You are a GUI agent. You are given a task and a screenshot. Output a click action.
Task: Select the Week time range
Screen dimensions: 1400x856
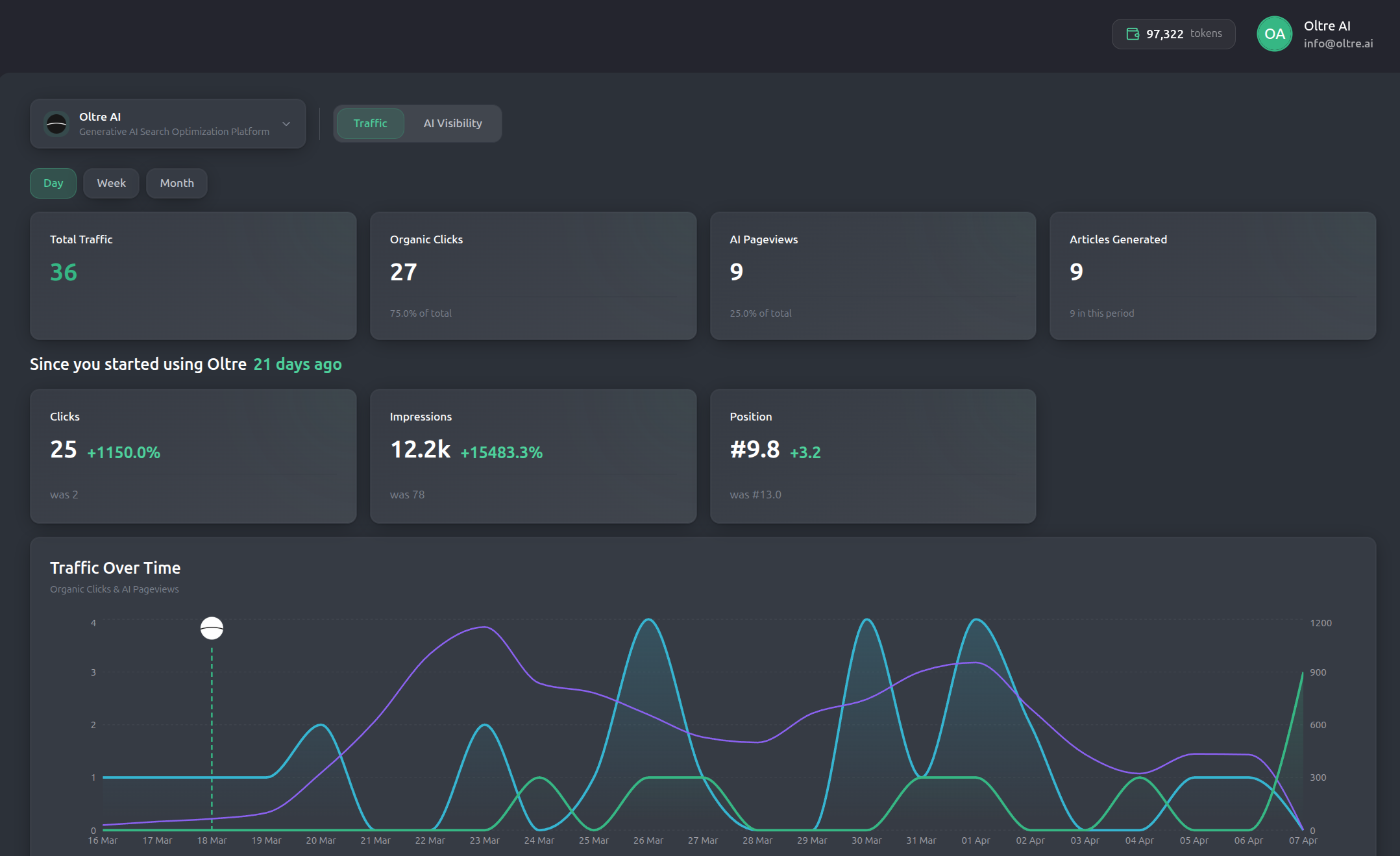tap(111, 183)
